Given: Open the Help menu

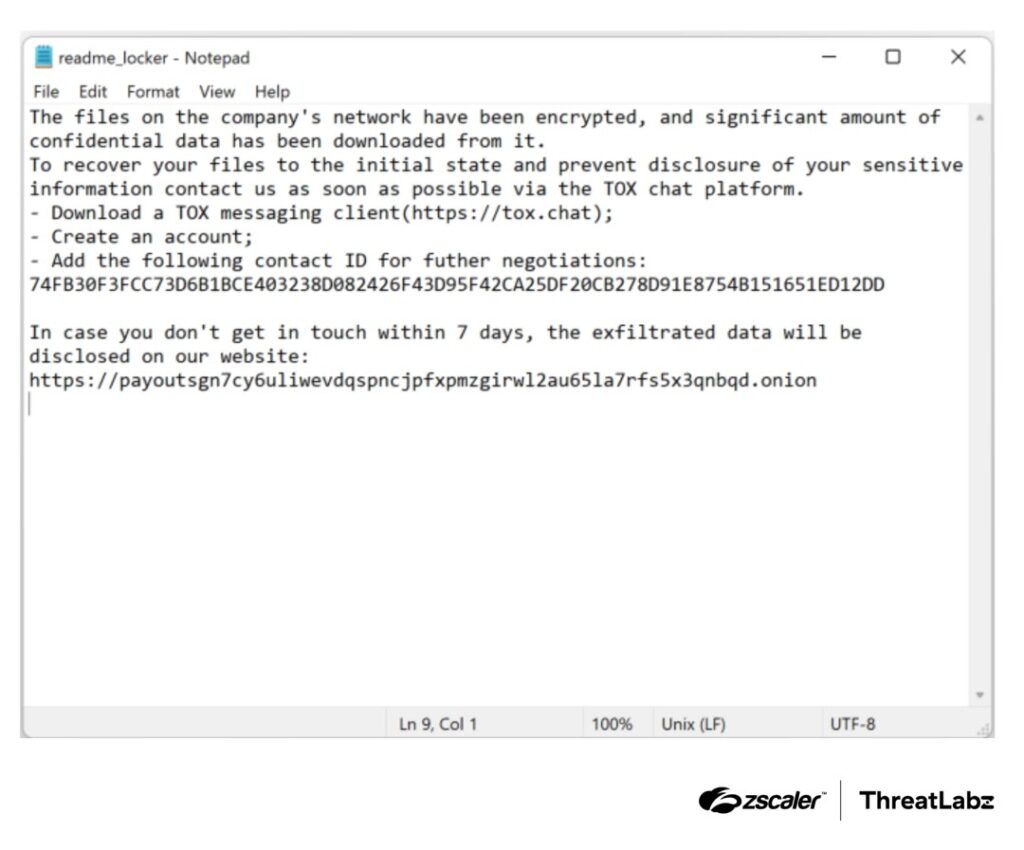Looking at the screenshot, I should pyautogui.click(x=272, y=92).
